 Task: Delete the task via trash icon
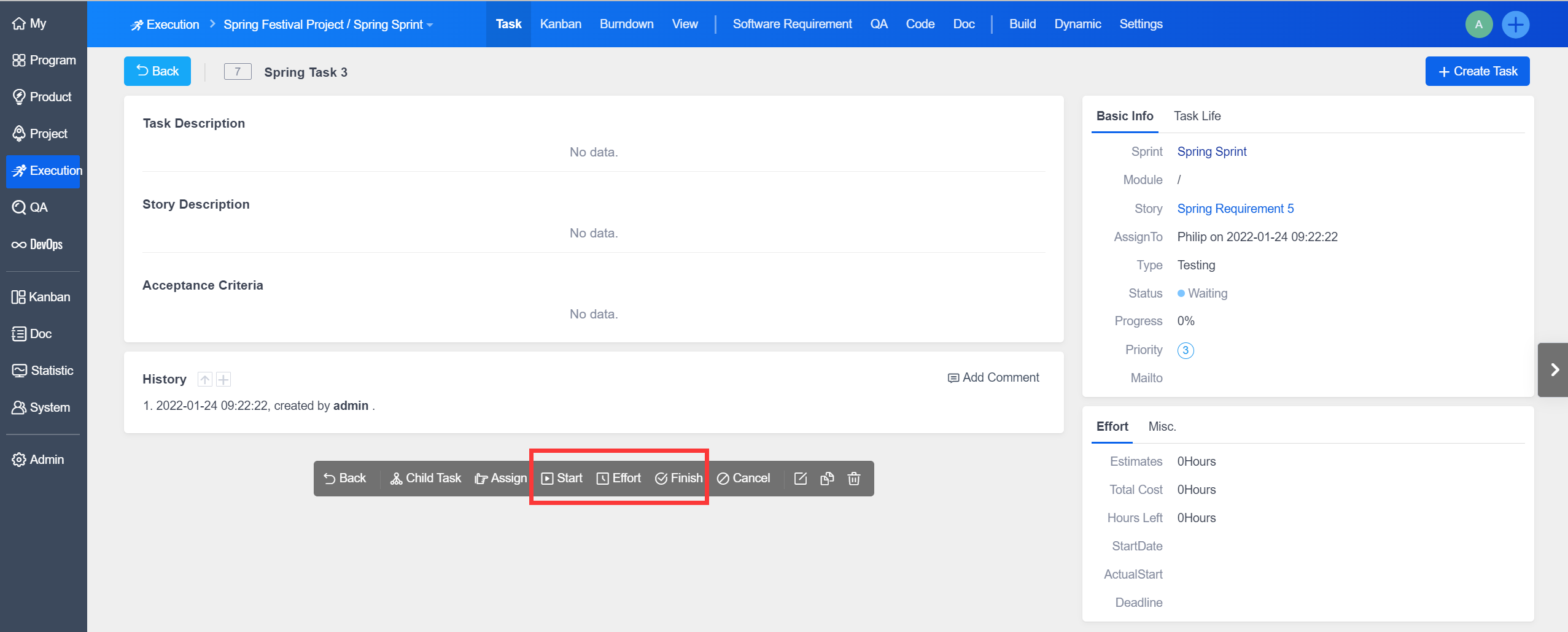click(853, 479)
